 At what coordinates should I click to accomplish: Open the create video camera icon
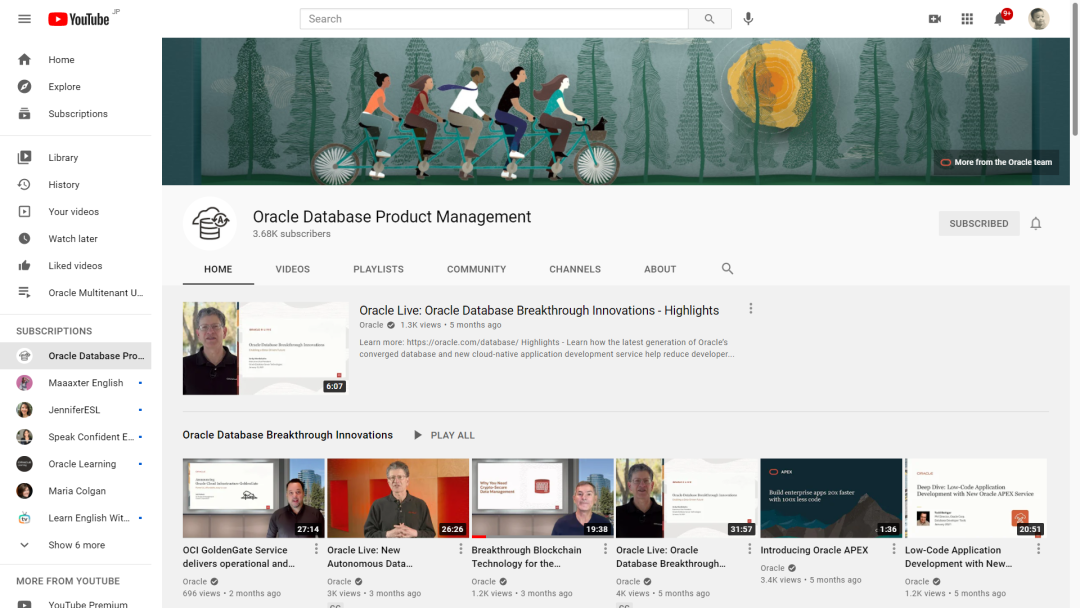tap(935, 19)
